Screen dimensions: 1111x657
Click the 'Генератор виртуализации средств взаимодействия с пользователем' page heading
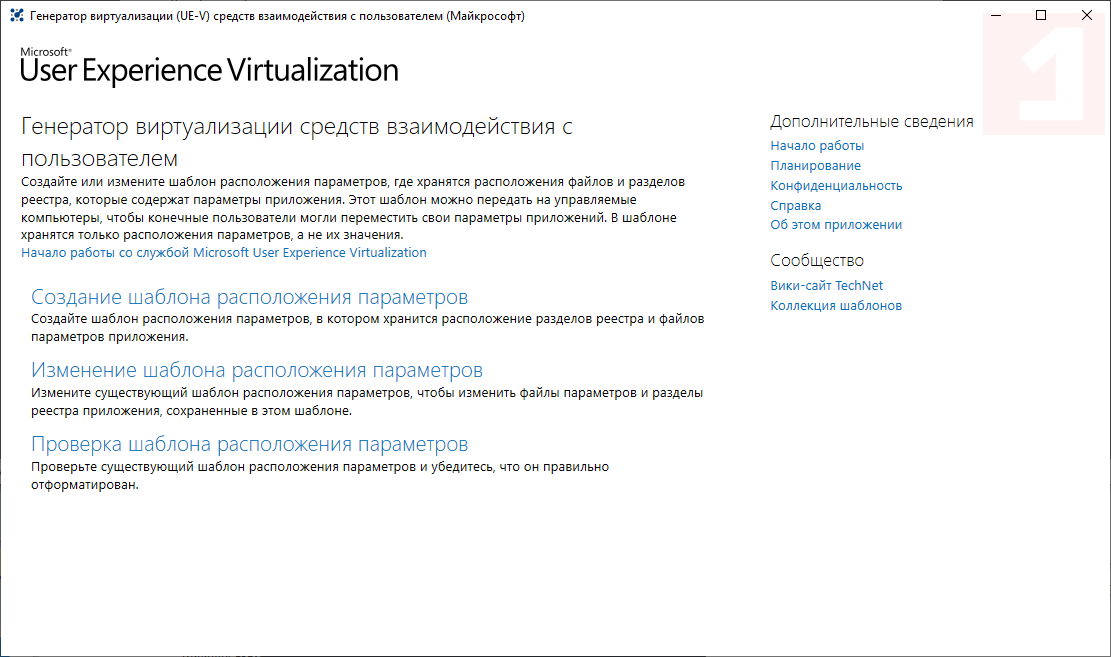[x=296, y=142]
